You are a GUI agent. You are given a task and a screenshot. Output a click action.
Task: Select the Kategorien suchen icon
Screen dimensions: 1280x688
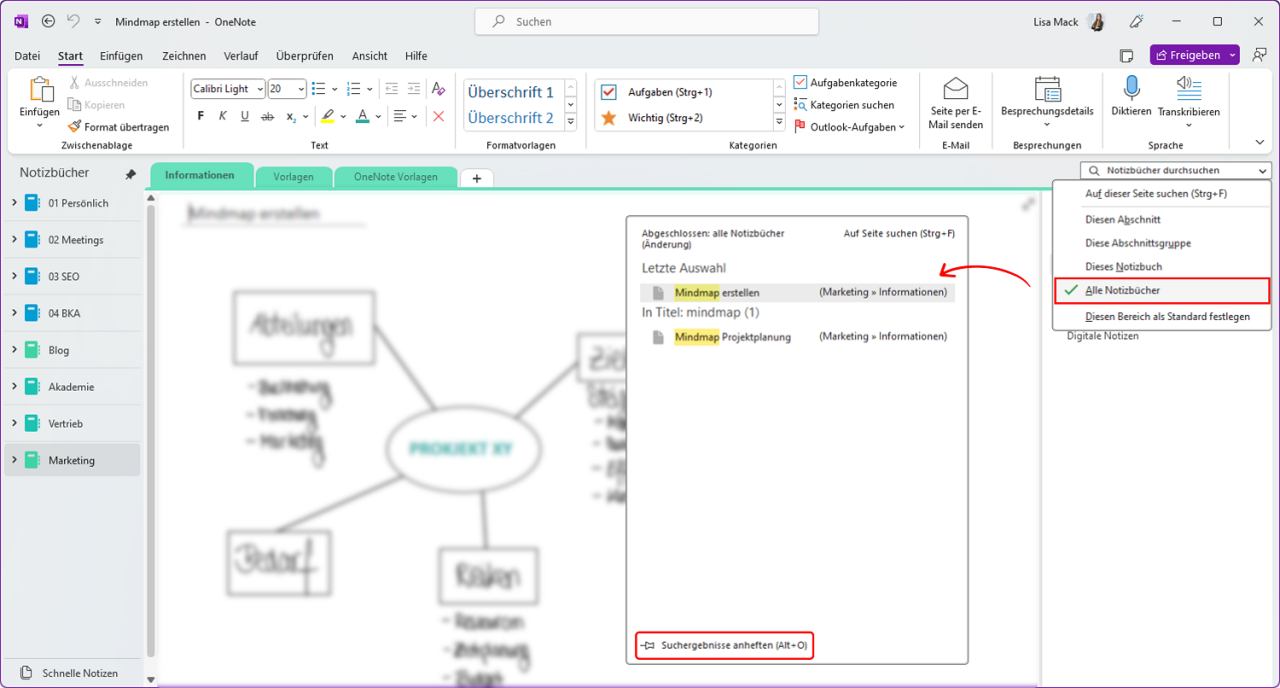click(801, 104)
